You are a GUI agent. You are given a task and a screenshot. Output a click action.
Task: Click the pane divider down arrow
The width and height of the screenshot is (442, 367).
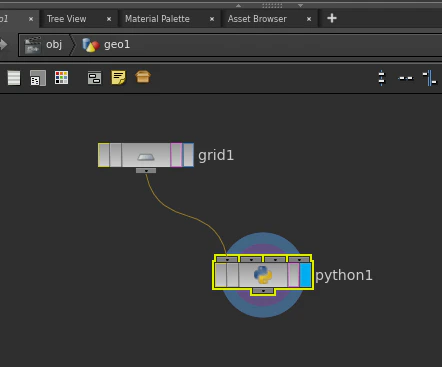300,6
